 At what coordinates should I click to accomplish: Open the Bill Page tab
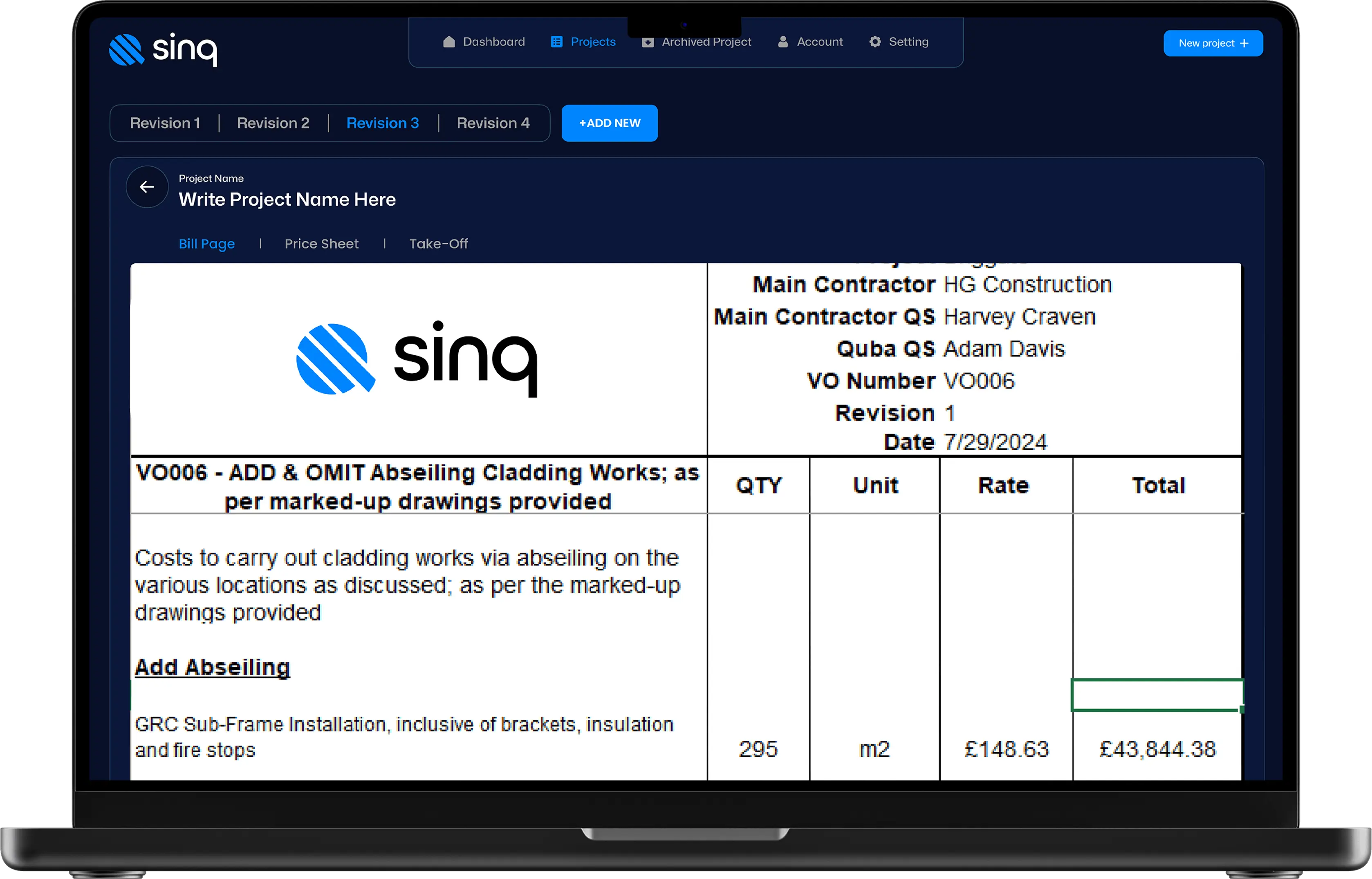point(206,244)
